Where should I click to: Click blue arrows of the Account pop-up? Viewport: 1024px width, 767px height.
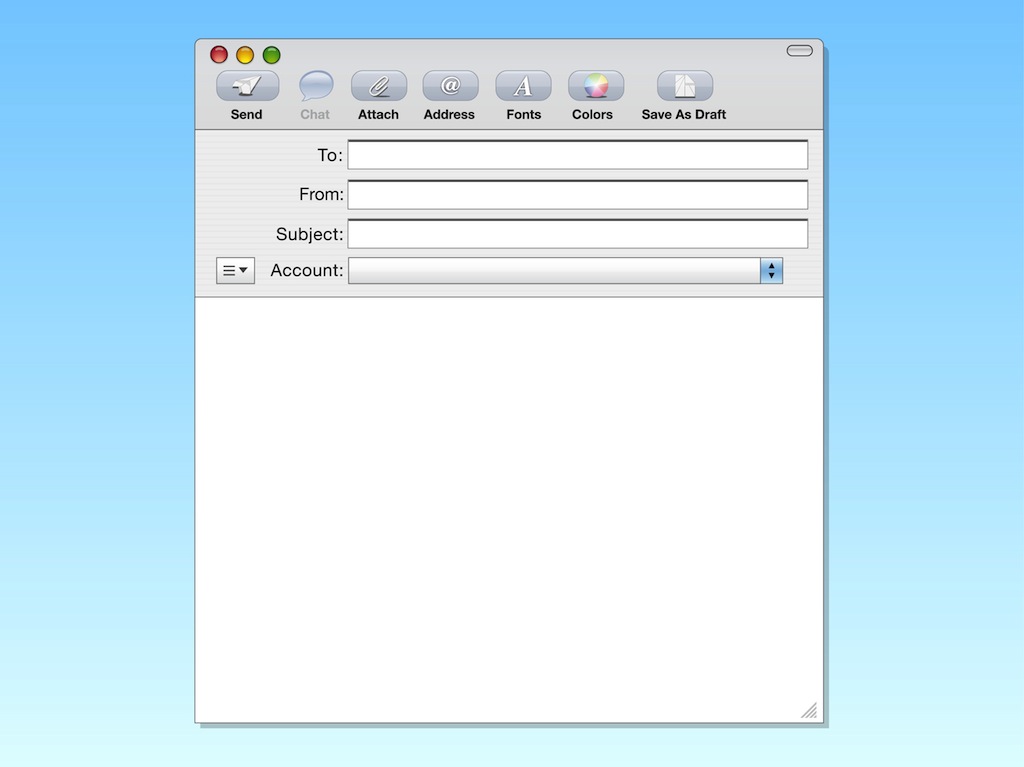[x=771, y=271]
